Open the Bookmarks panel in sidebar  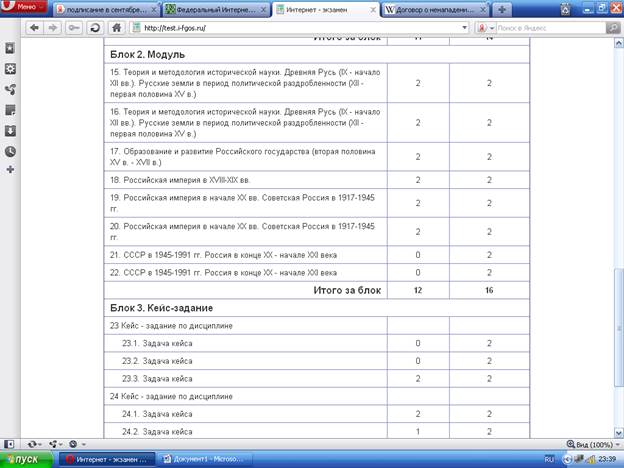(10, 48)
